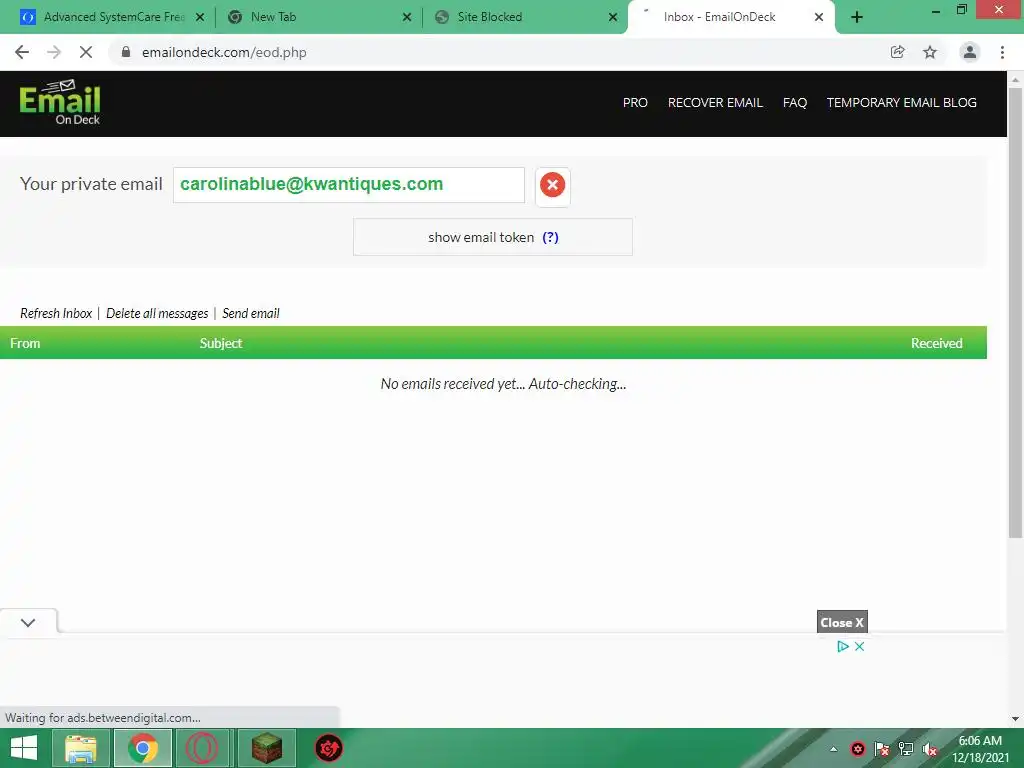Viewport: 1024px width, 768px height.
Task: Close the New Tab tab
Action: (x=407, y=18)
